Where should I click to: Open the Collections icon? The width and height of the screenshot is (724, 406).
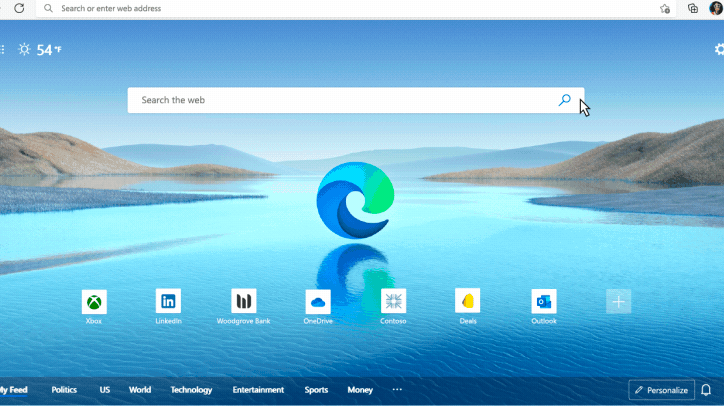[693, 8]
